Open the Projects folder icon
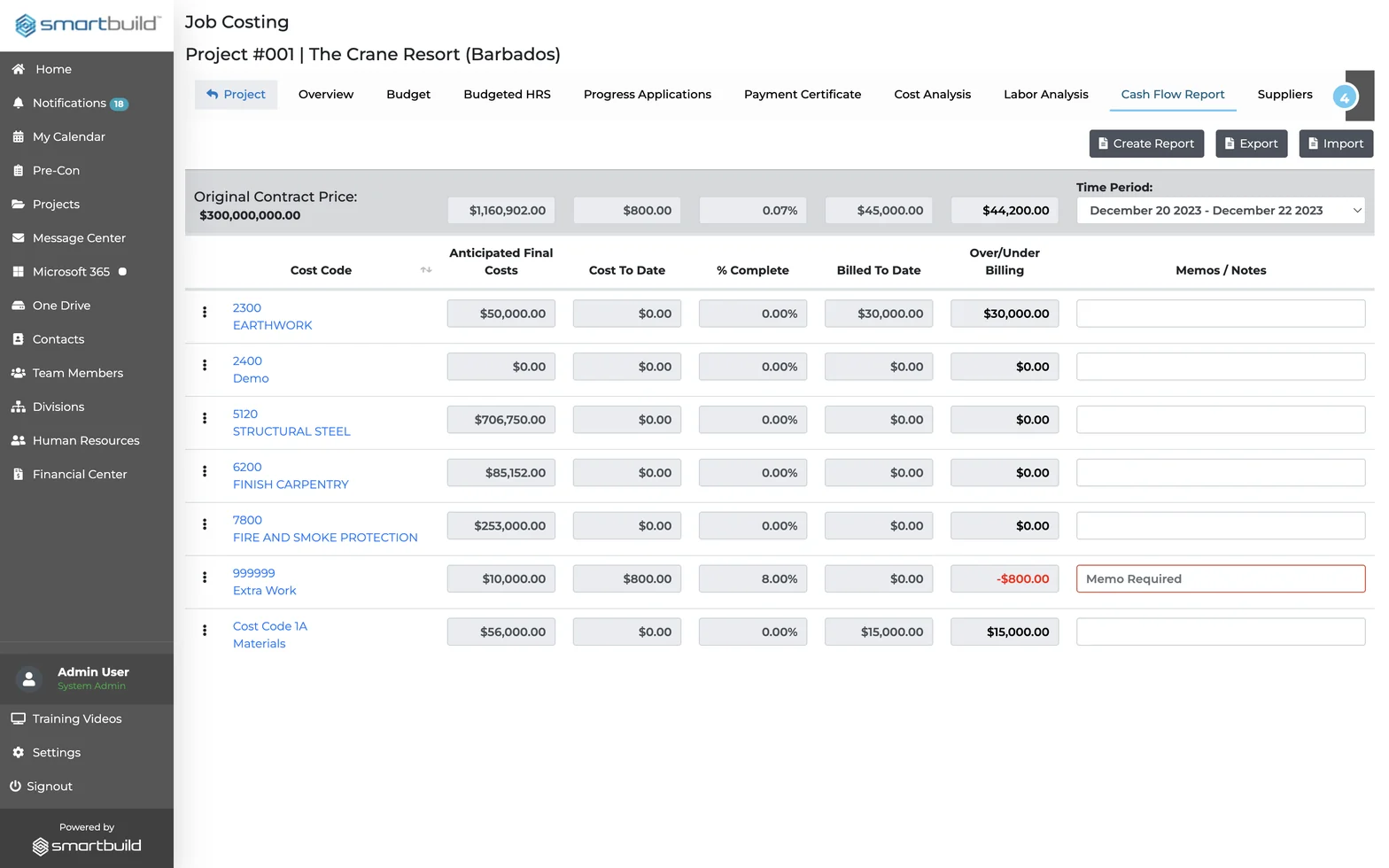1389x868 pixels. tap(18, 204)
